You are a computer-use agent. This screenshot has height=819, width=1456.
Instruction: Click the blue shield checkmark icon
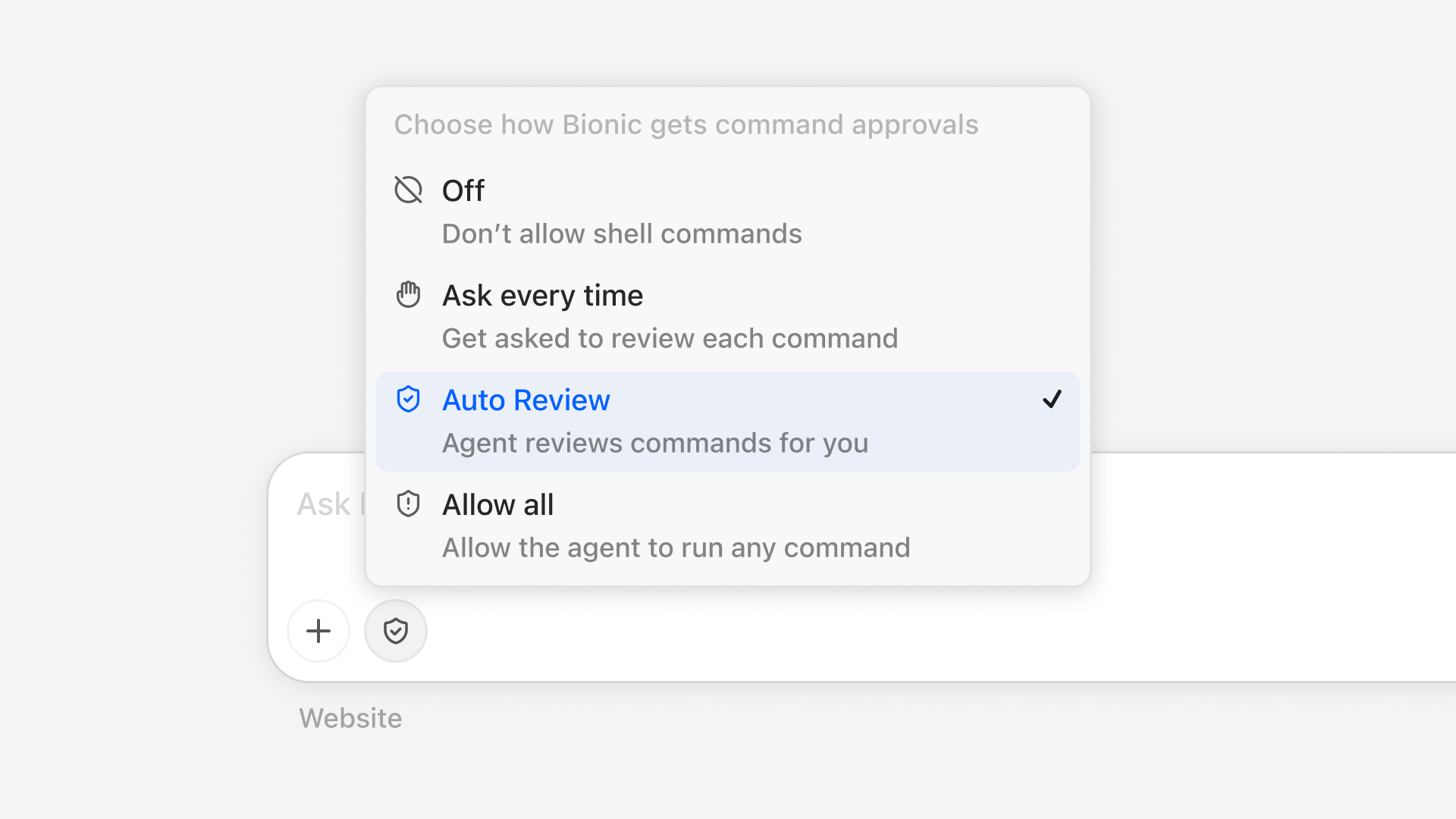click(x=408, y=399)
